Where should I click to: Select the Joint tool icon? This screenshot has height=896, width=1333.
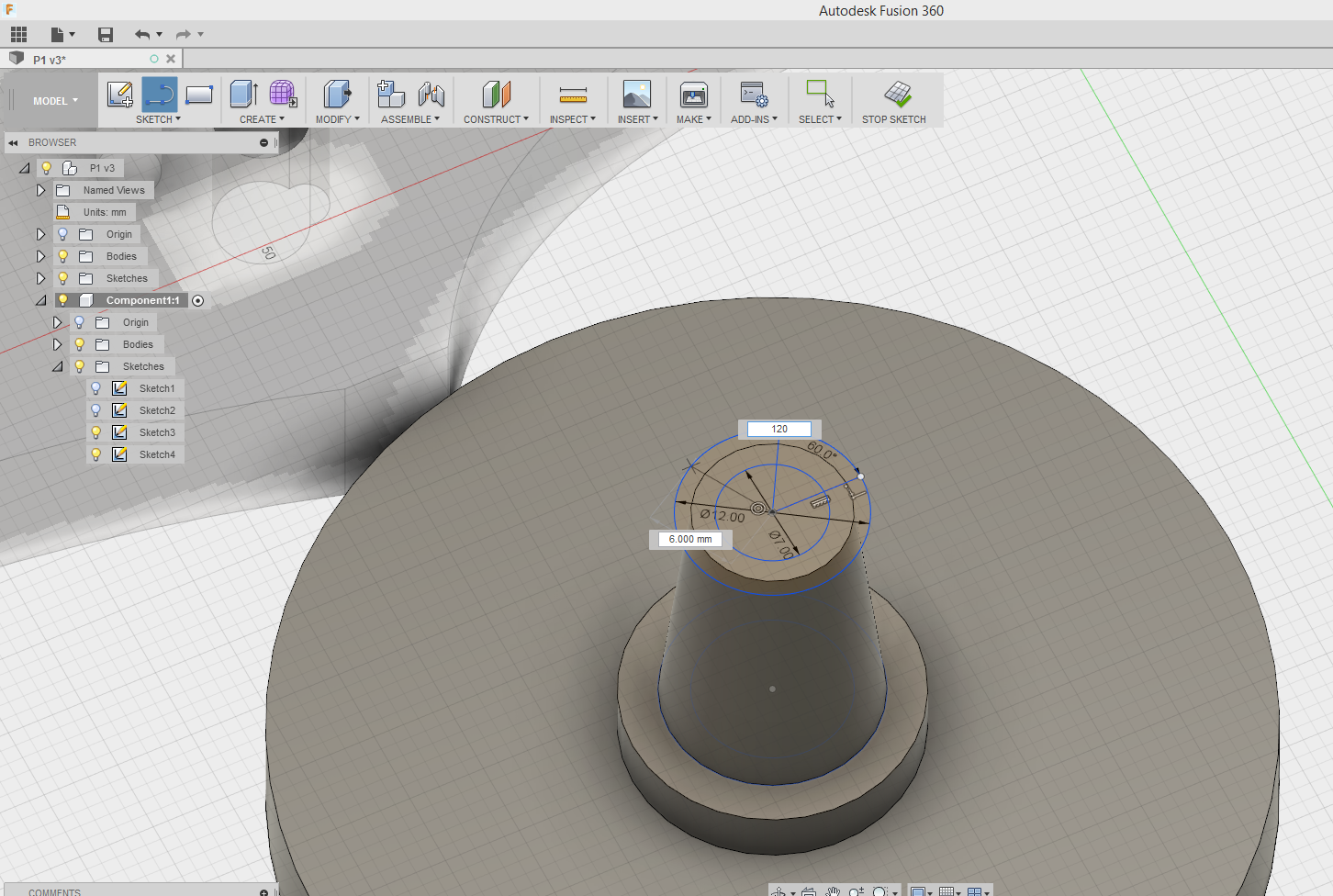(431, 94)
